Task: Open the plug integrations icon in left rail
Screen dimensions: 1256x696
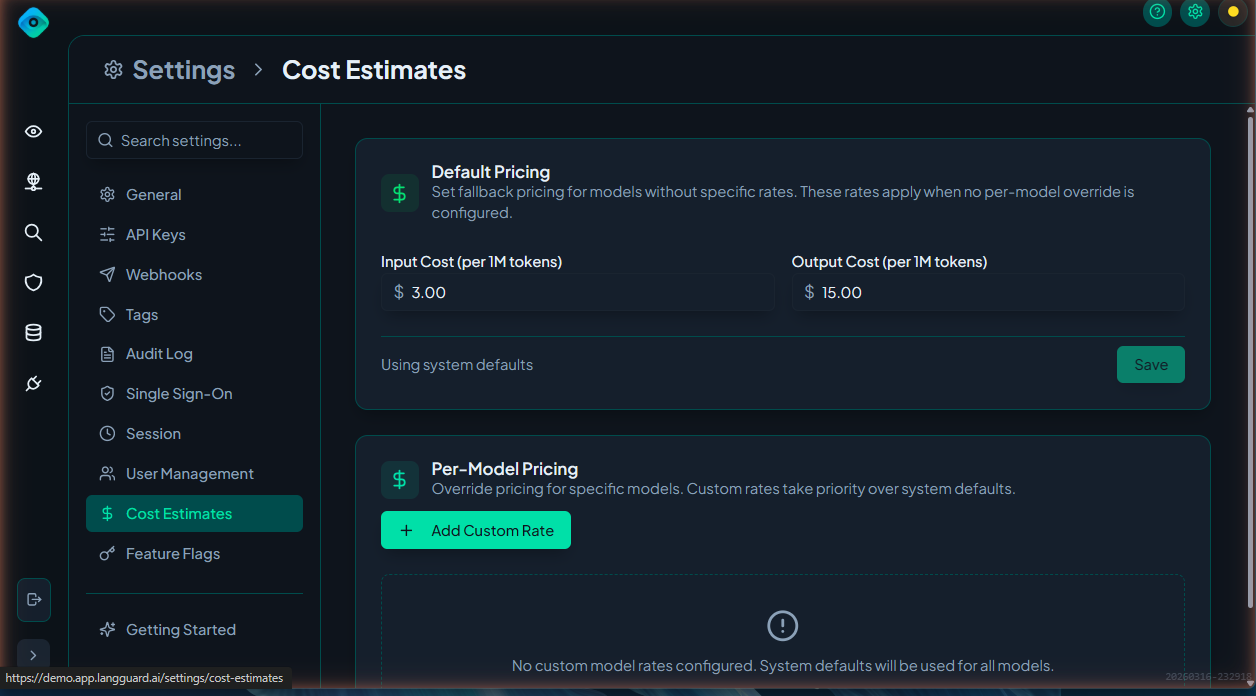Action: click(x=34, y=384)
